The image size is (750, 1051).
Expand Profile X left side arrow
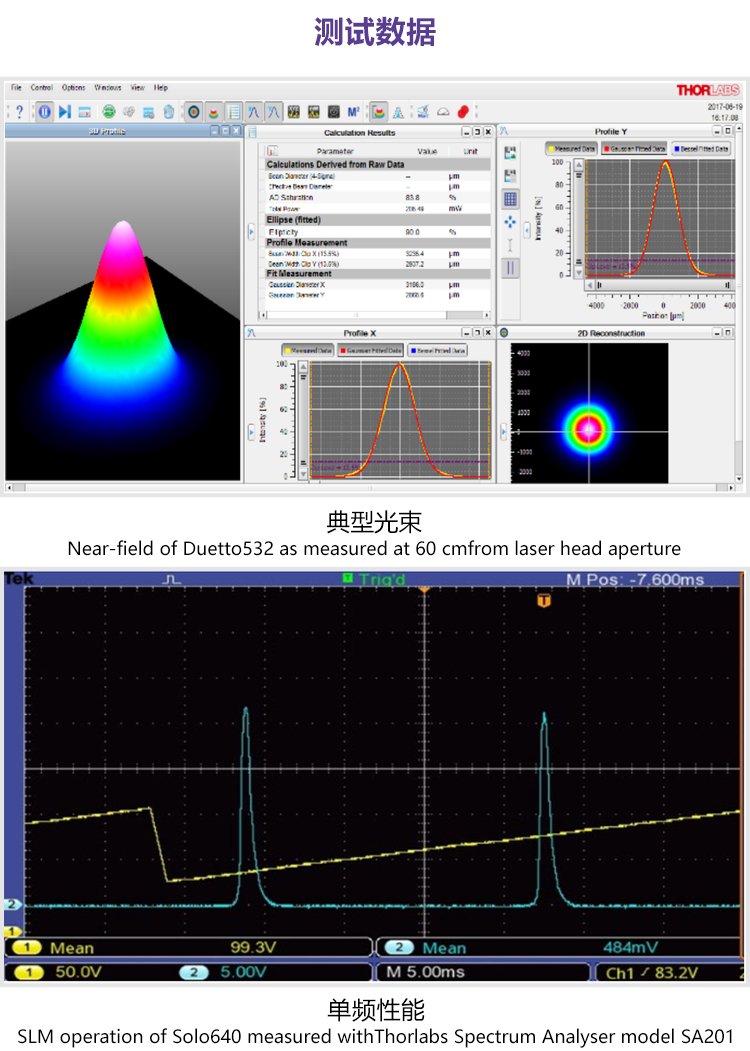251,432
